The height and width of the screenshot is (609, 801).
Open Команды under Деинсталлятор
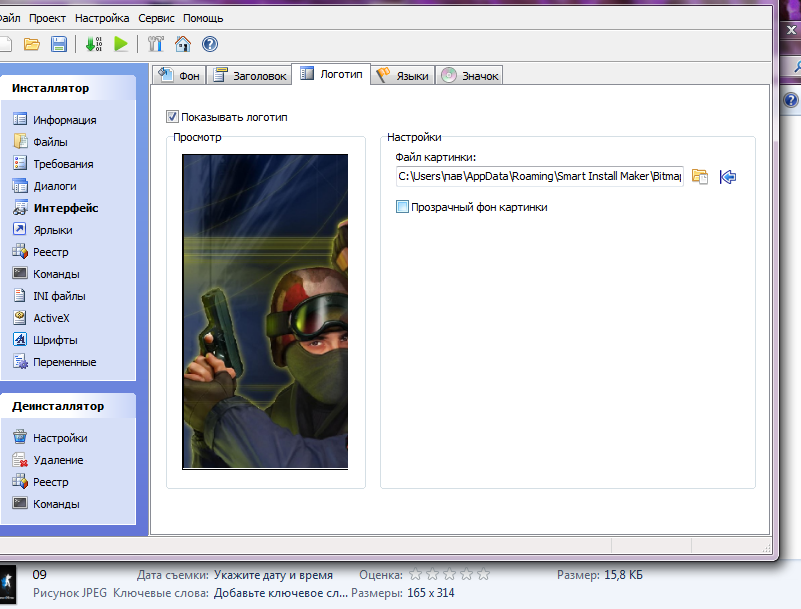pyautogui.click(x=46, y=503)
